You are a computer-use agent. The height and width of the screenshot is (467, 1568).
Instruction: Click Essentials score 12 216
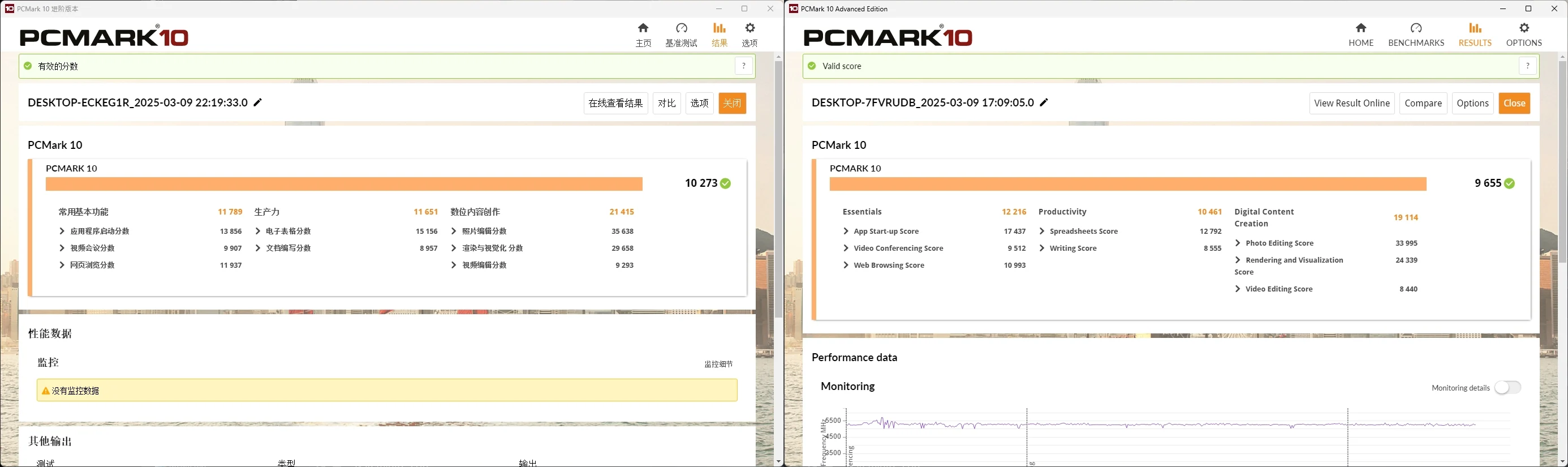pyautogui.click(x=1014, y=212)
